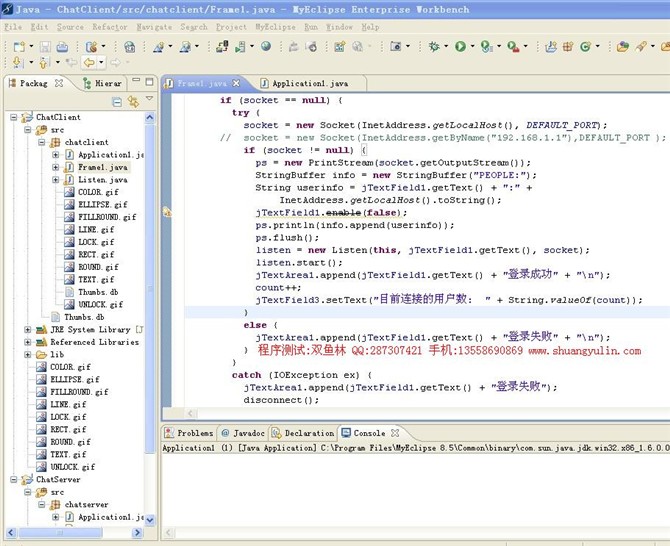Click the camera capture toolbar icon

pyautogui.click(x=396, y=46)
